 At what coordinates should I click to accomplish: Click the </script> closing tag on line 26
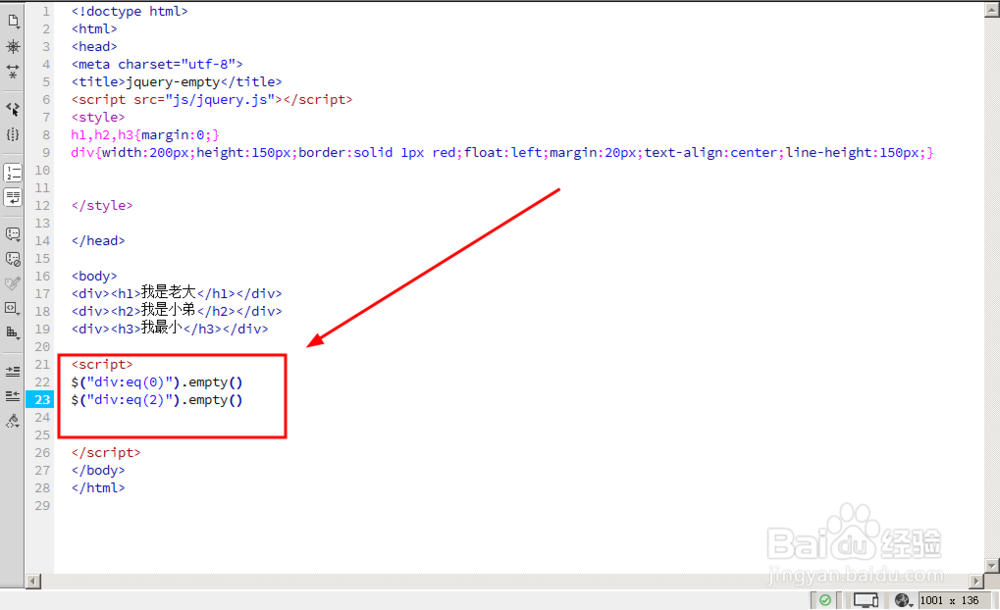click(106, 452)
